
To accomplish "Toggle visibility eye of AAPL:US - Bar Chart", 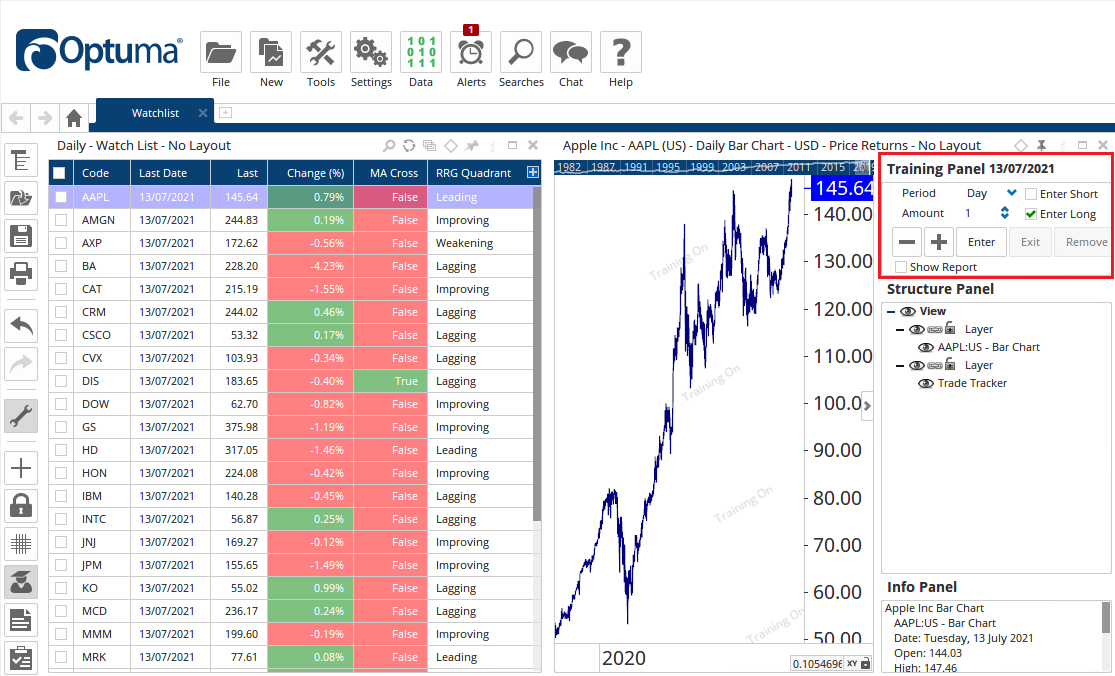I will coord(926,348).
